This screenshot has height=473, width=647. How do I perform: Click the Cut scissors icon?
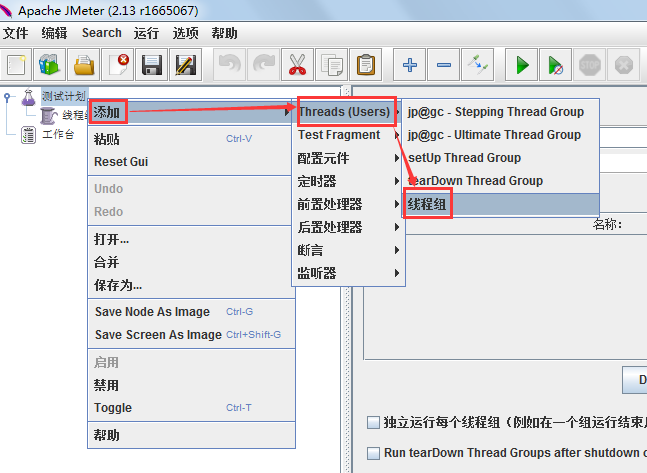tap(298, 65)
